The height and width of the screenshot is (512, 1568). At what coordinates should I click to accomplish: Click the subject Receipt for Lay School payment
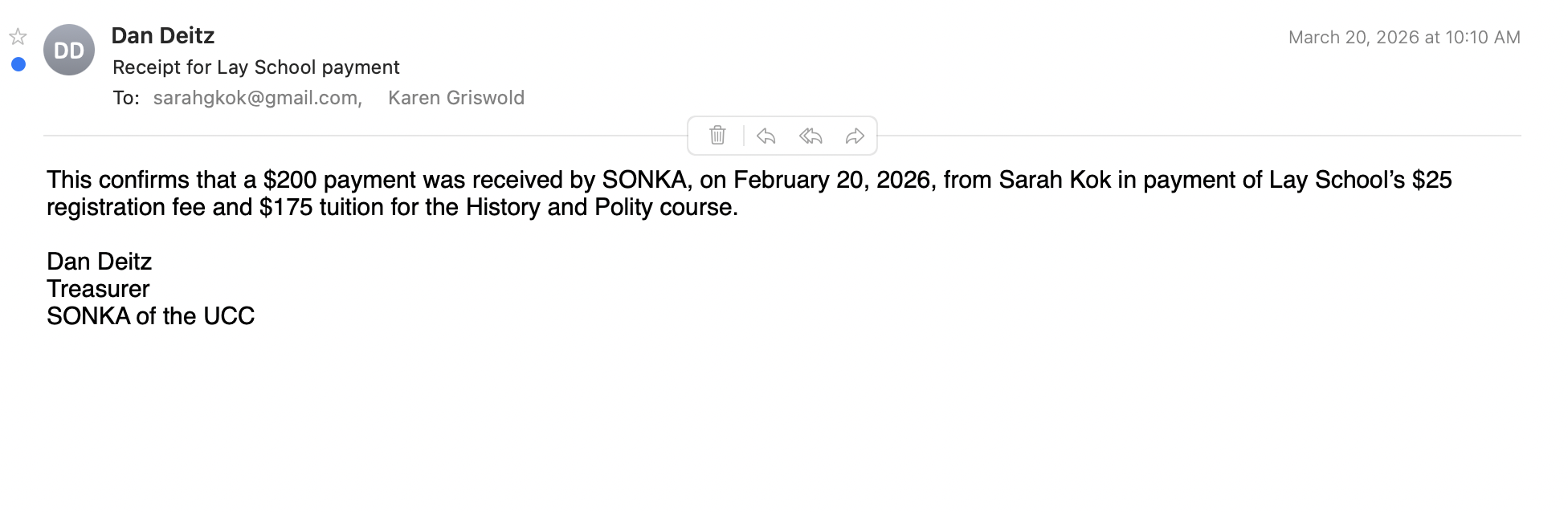256,67
